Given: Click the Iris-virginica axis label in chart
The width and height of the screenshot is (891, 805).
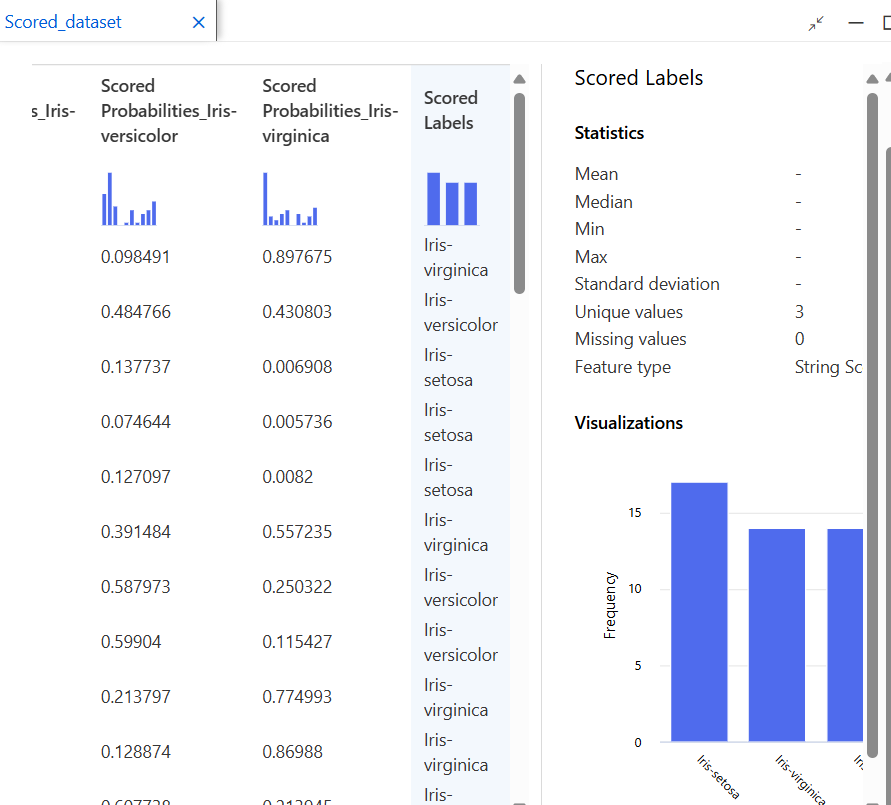Looking at the screenshot, I should pos(800,779).
